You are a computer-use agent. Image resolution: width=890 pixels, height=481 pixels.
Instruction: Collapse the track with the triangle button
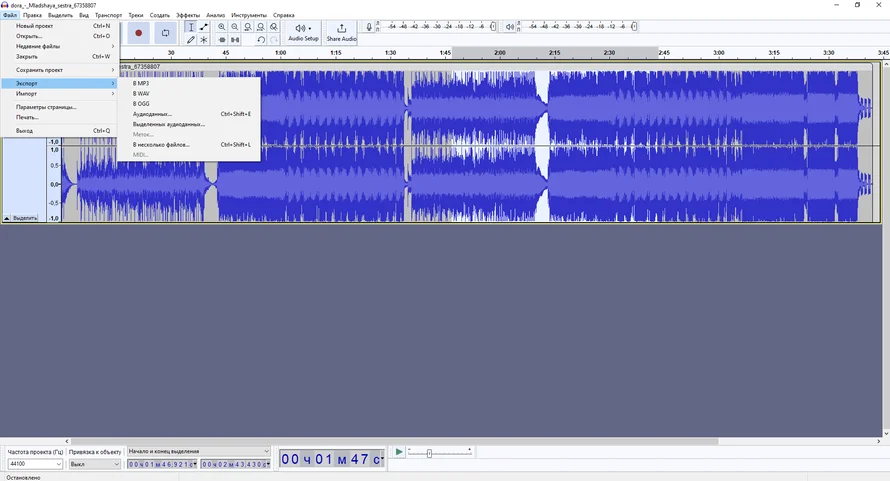[x=7, y=217]
